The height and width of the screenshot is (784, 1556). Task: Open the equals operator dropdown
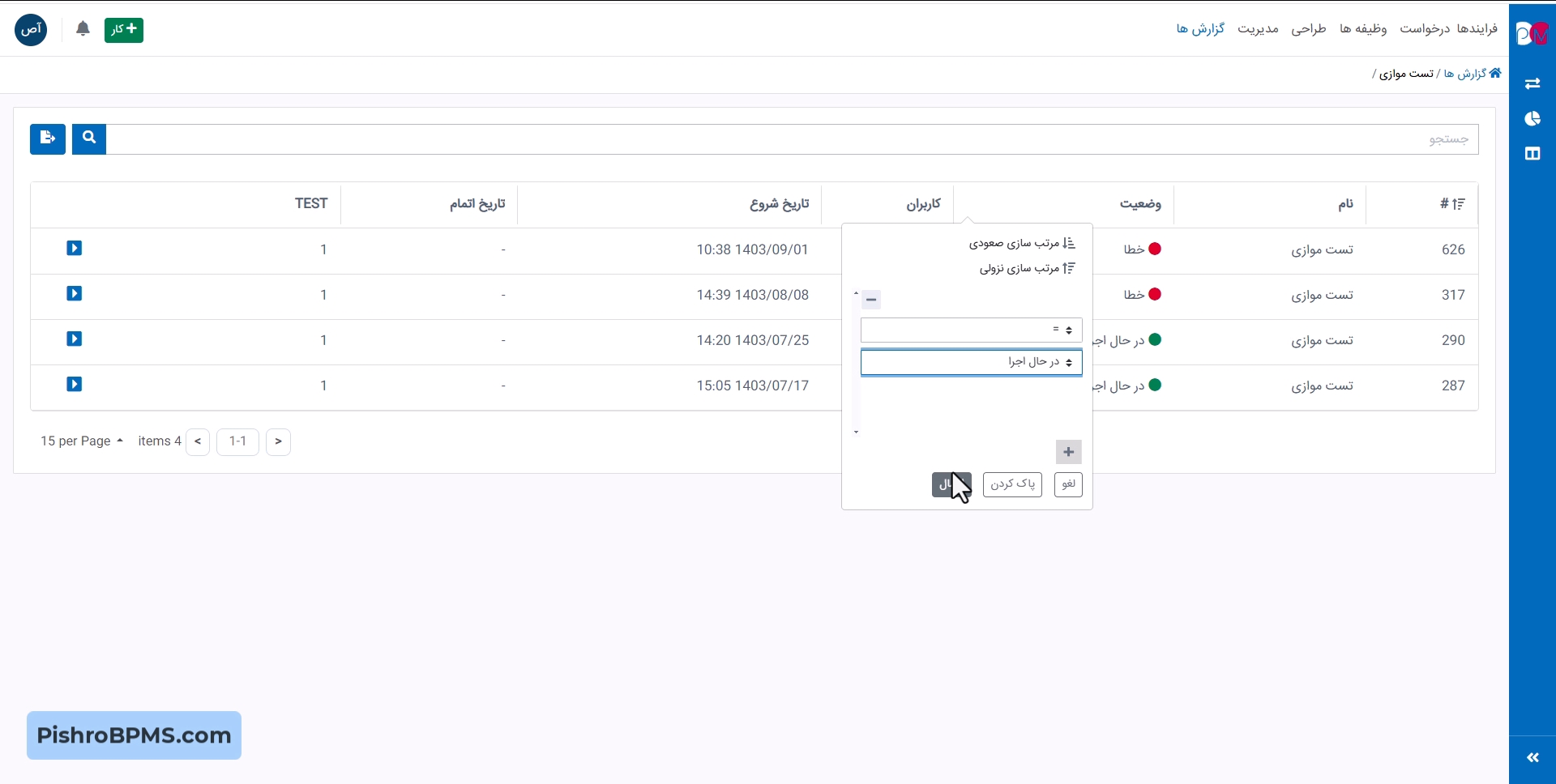click(971, 330)
